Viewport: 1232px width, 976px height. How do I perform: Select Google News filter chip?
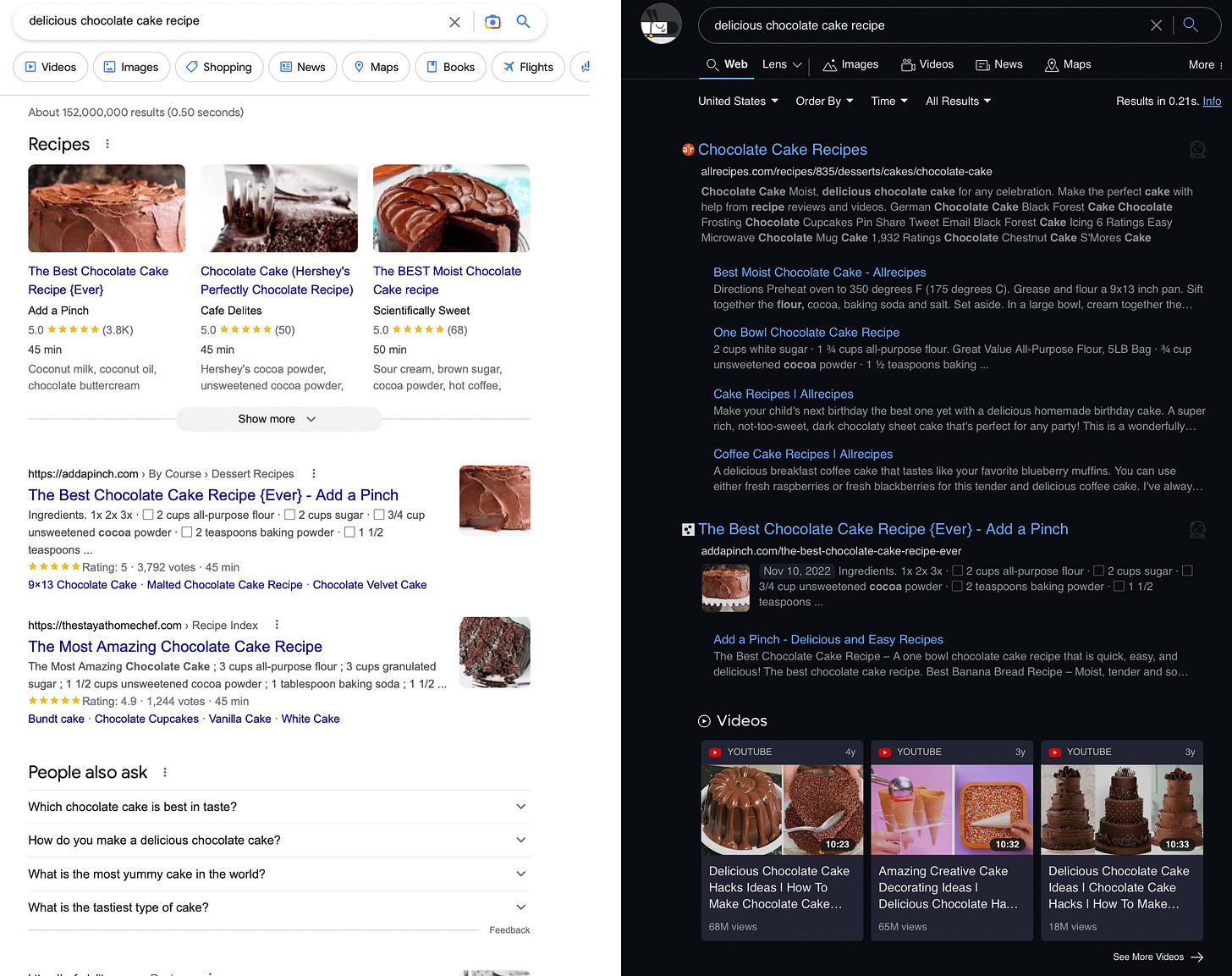point(303,67)
